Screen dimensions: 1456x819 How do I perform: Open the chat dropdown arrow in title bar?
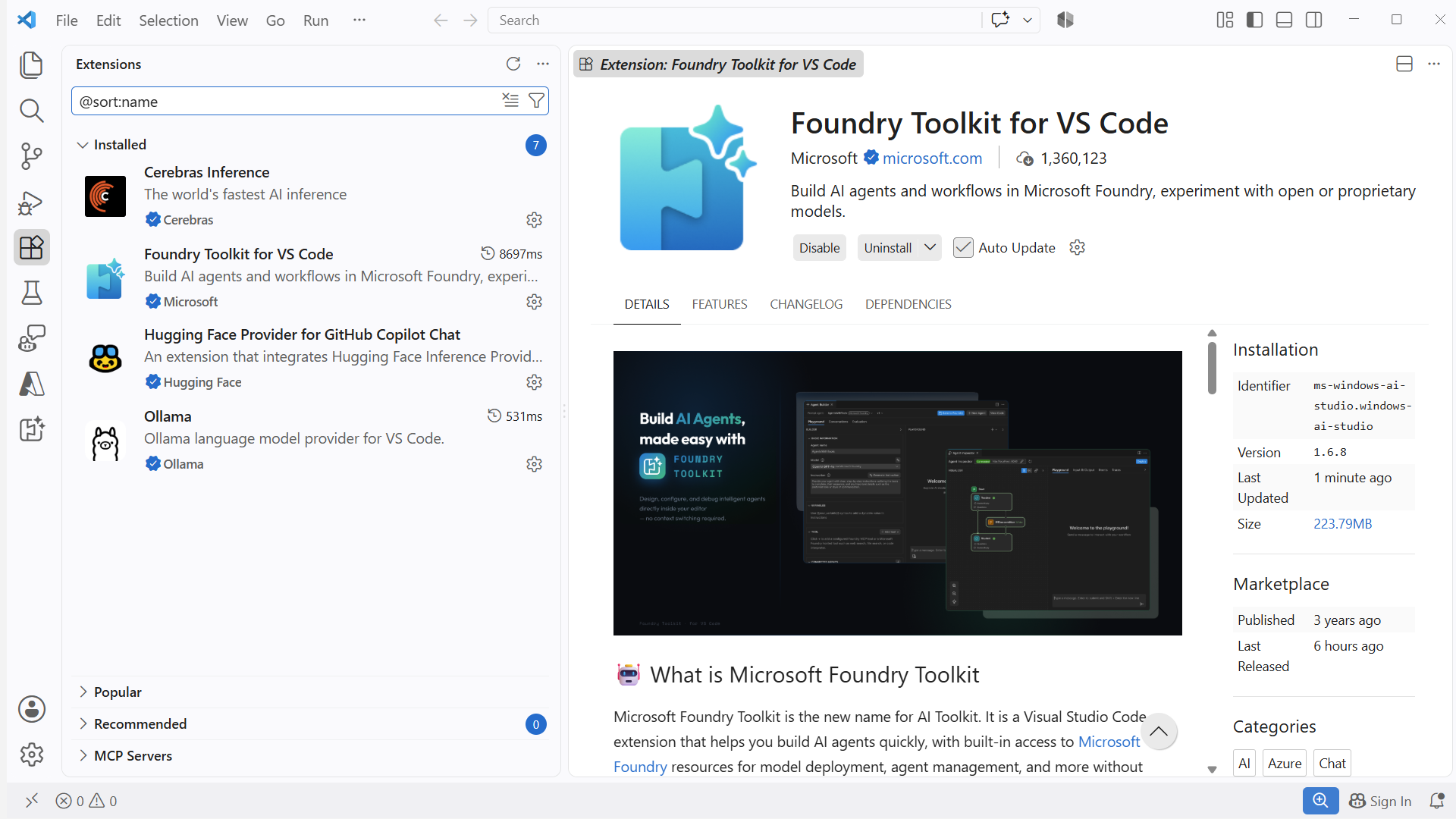1028,20
